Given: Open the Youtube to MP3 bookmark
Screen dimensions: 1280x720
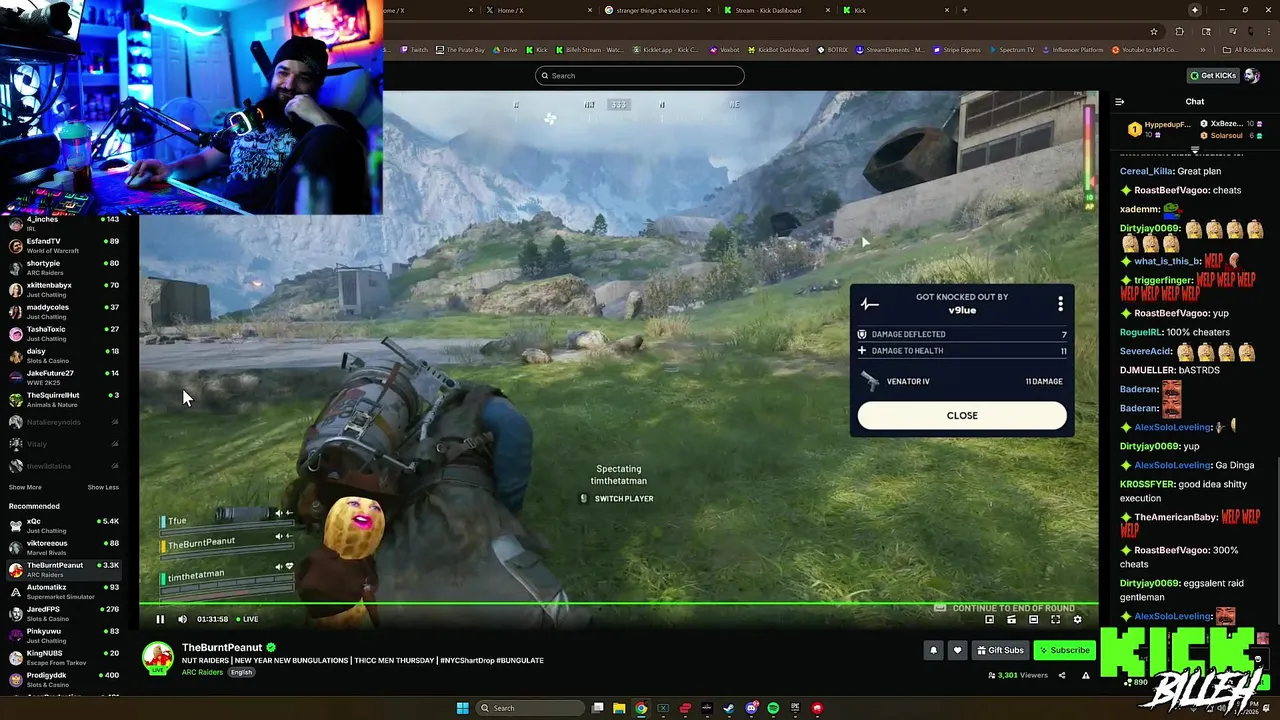Looking at the screenshot, I should click(1144, 50).
